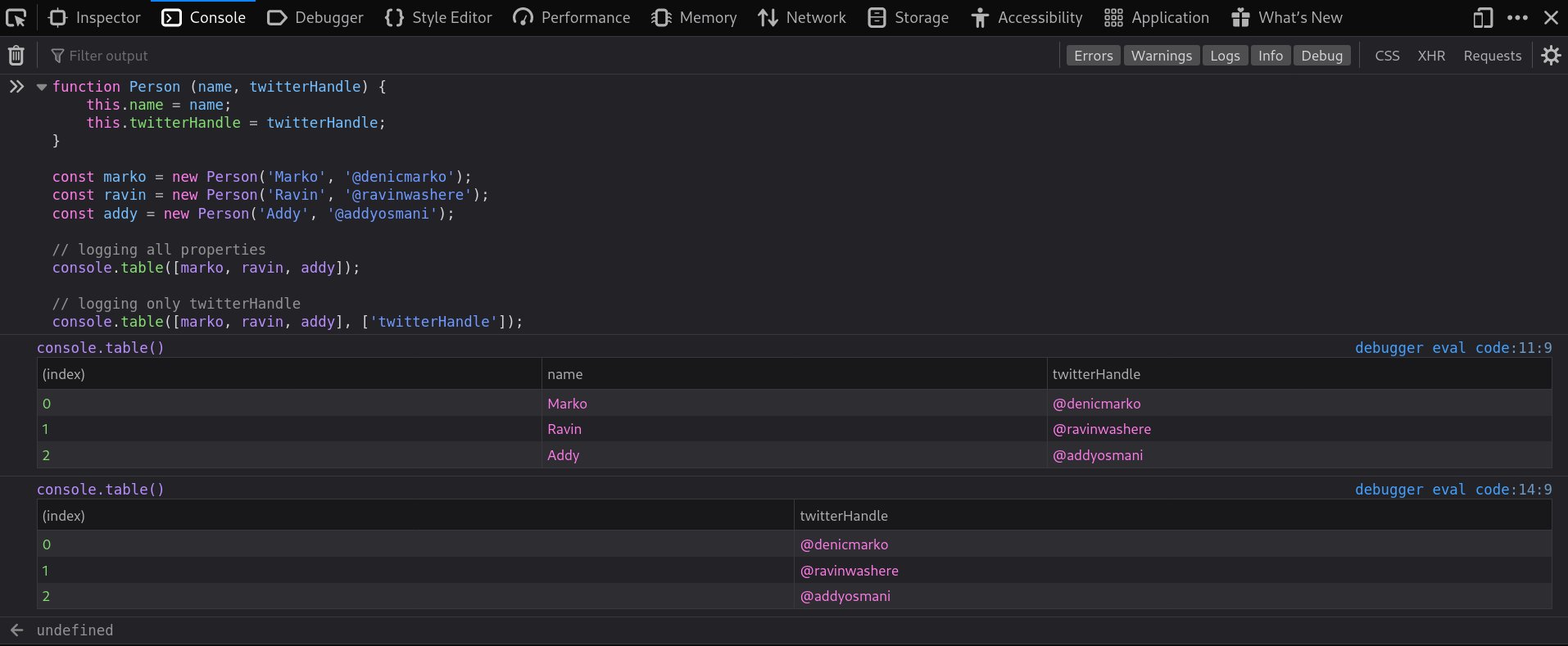Close the developer tools panel
The height and width of the screenshot is (646, 1568).
click(x=1551, y=17)
